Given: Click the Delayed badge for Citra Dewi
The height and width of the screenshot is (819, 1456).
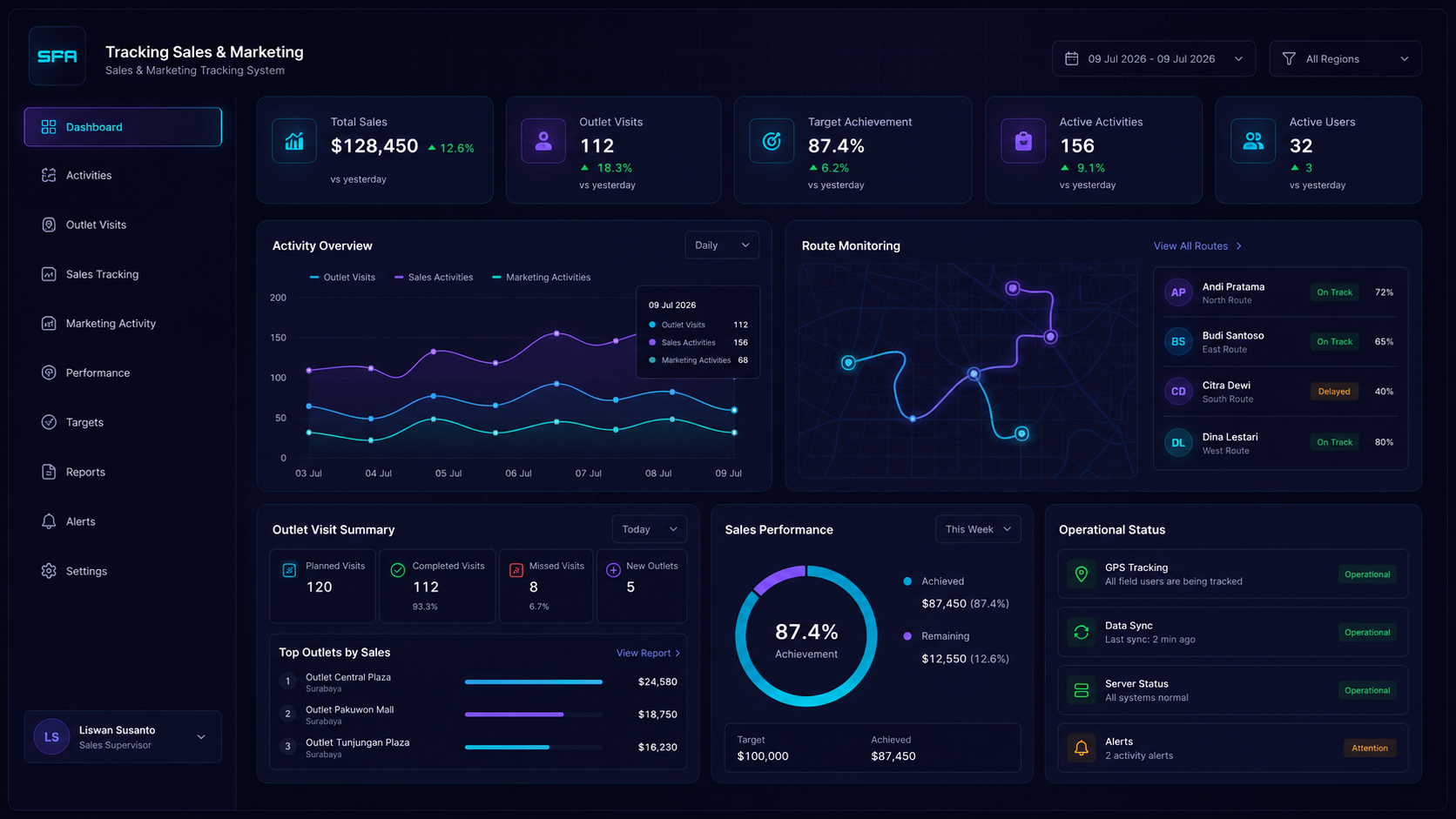Looking at the screenshot, I should point(1334,392).
